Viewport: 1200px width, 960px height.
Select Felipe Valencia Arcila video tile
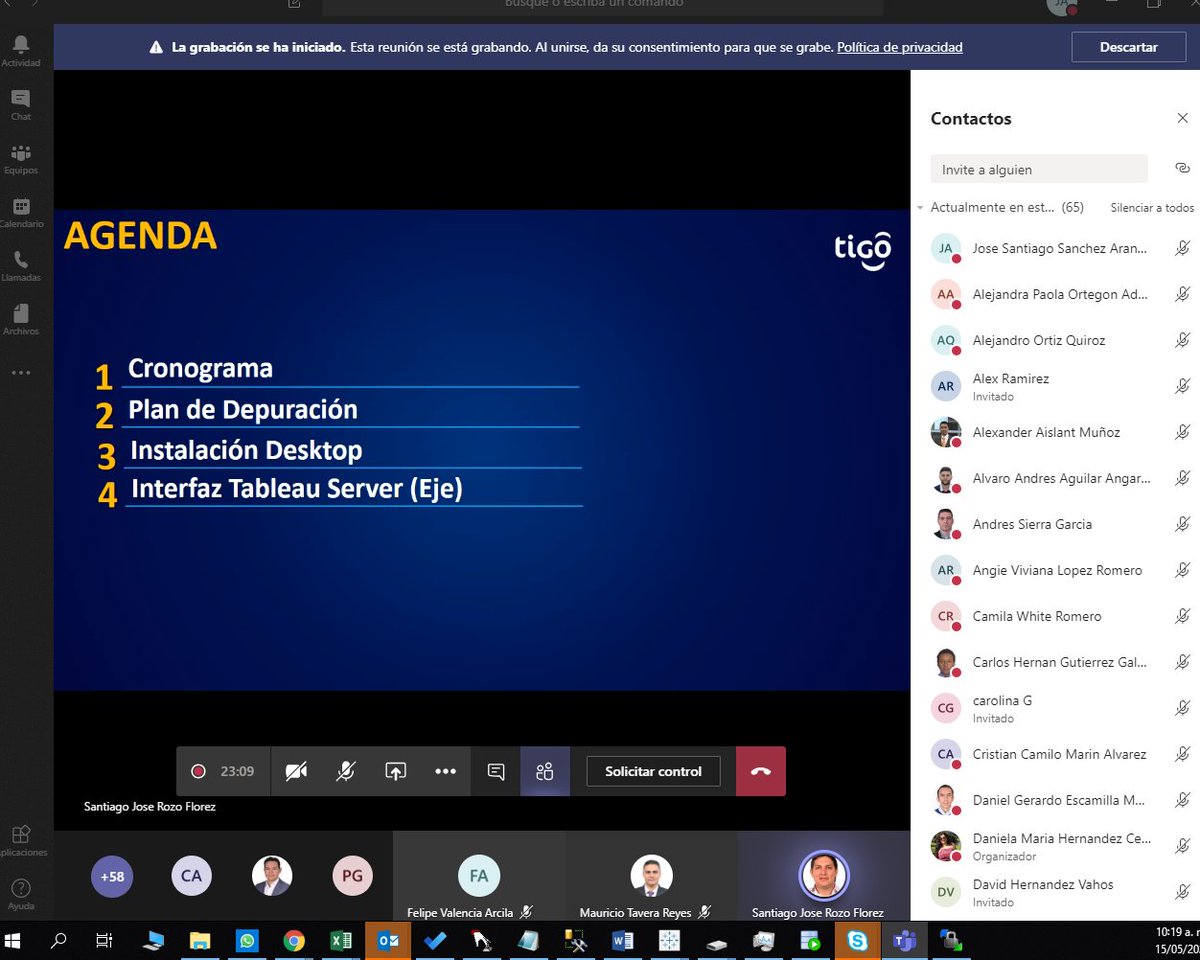(x=479, y=876)
